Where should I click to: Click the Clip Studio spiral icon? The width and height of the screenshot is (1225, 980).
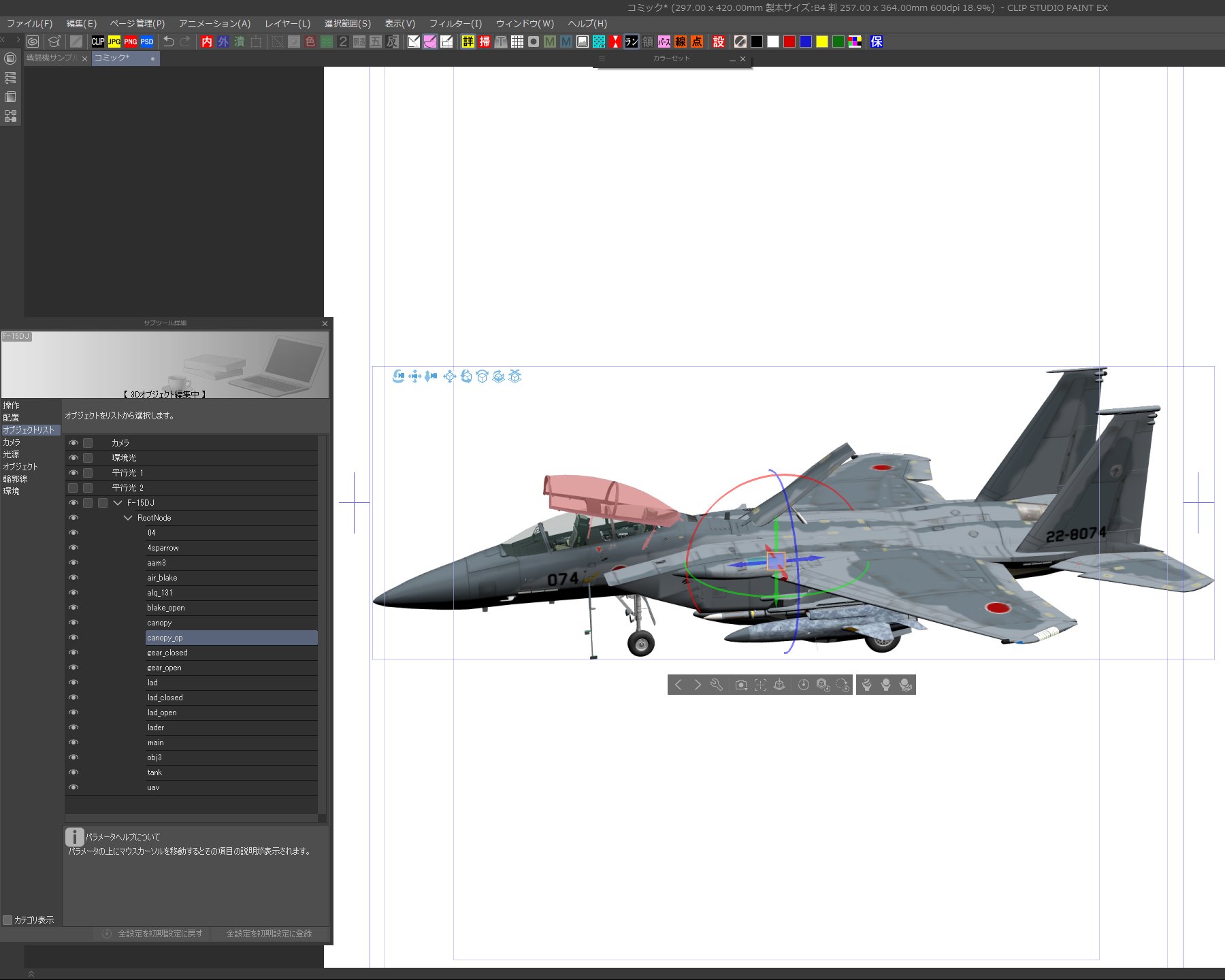pyautogui.click(x=32, y=42)
